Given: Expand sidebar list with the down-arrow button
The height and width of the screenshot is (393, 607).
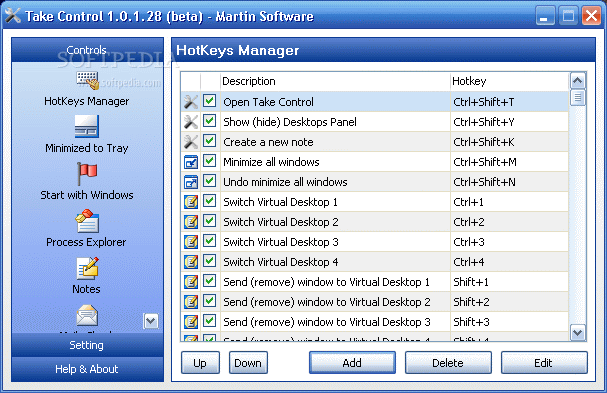Looking at the screenshot, I should (x=151, y=321).
